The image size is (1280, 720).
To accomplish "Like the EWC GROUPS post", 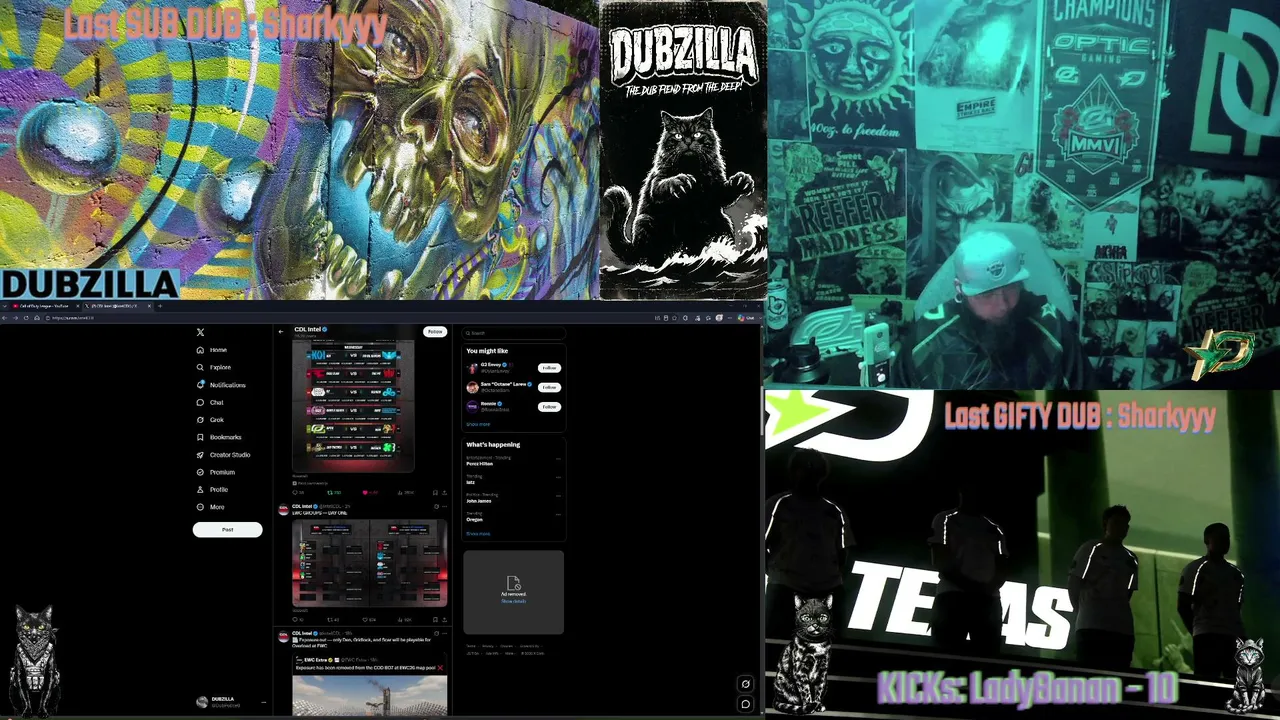I will 368,619.
